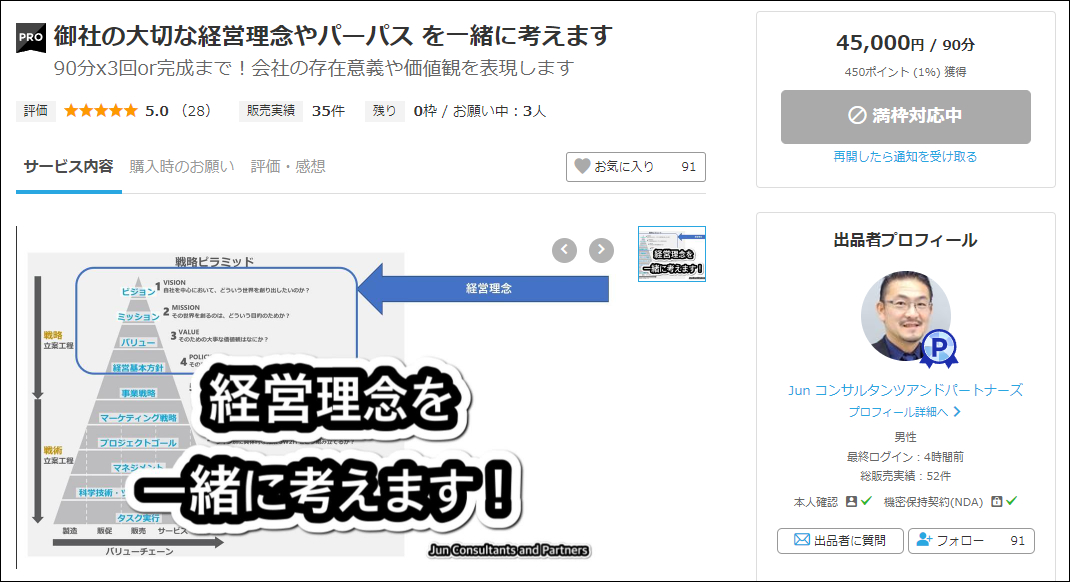
Task: Click the envelope icon in 出品者に質問
Action: 802,540
